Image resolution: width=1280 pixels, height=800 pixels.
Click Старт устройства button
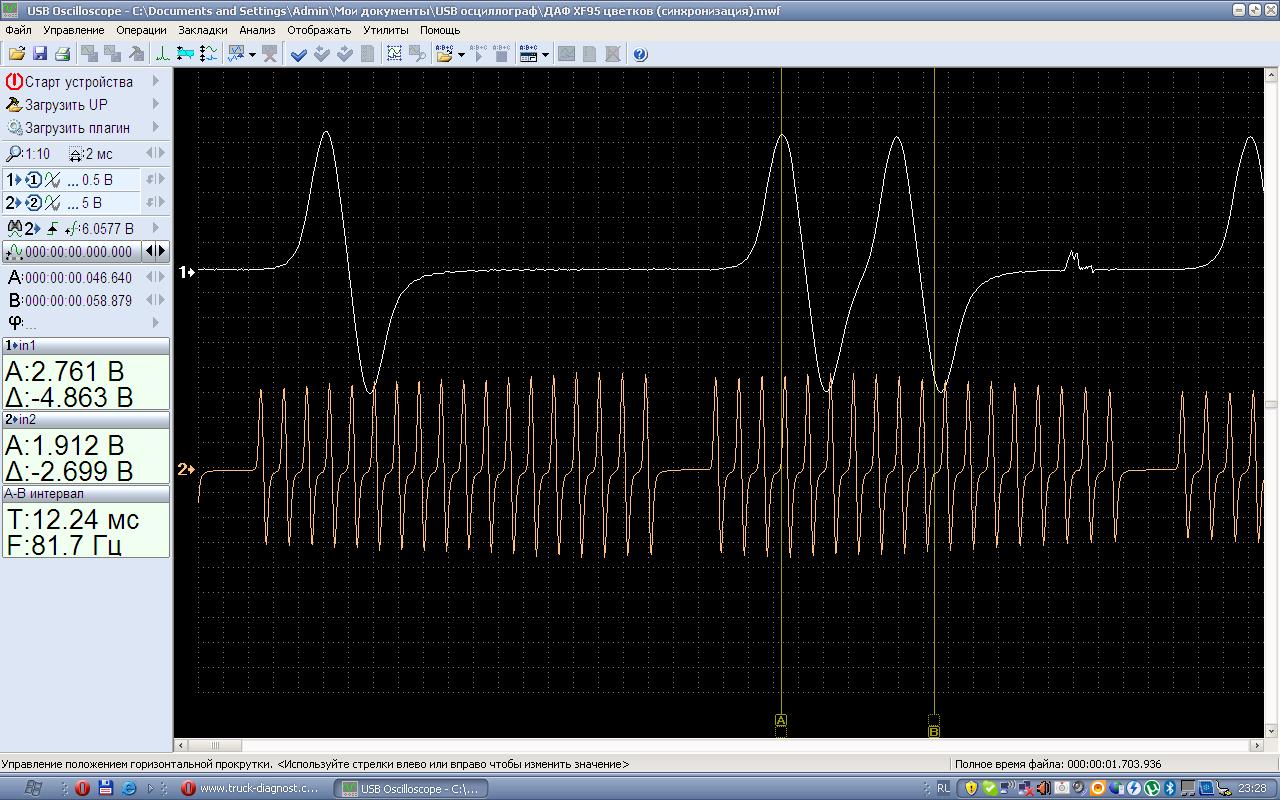(79, 82)
